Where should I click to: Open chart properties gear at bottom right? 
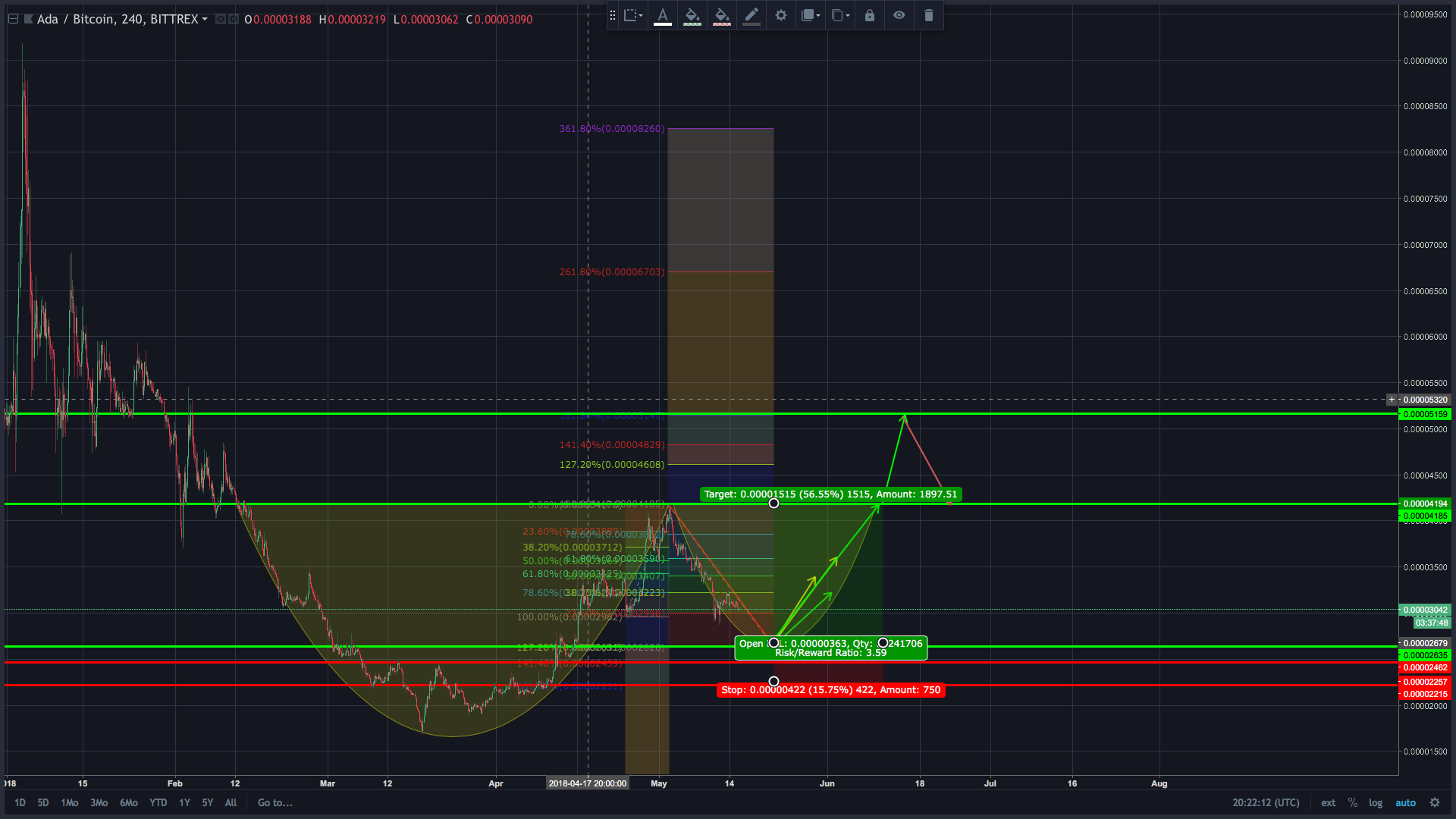[1434, 802]
